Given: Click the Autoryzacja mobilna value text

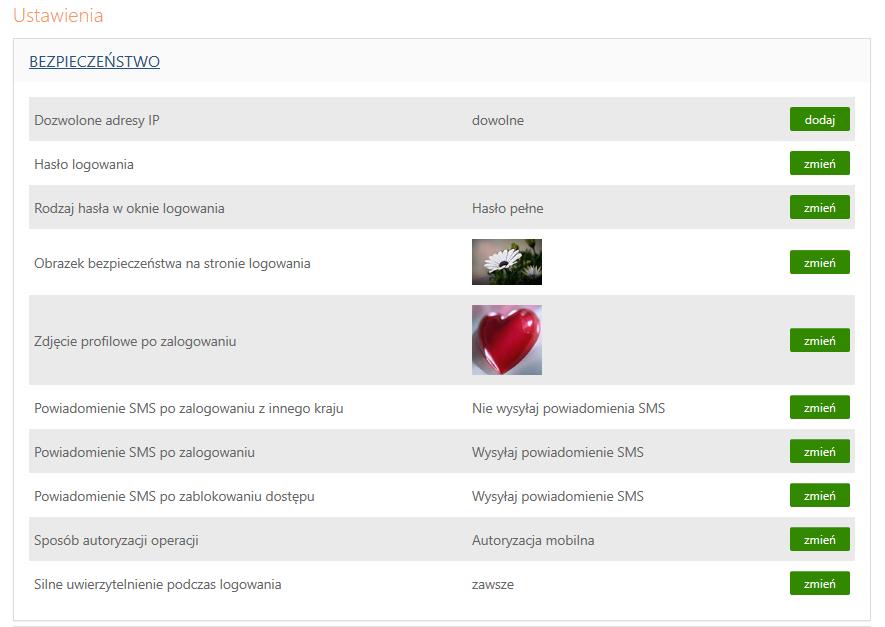Looking at the screenshot, I should [x=533, y=540].
